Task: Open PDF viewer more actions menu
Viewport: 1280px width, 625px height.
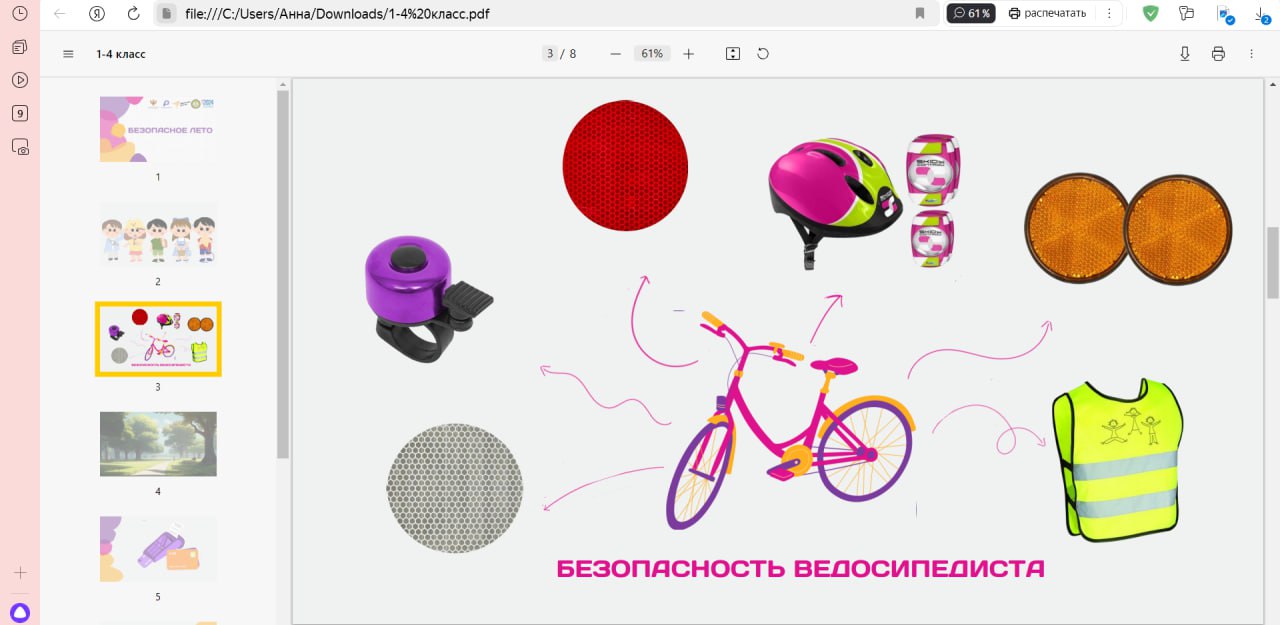Action: point(1251,54)
